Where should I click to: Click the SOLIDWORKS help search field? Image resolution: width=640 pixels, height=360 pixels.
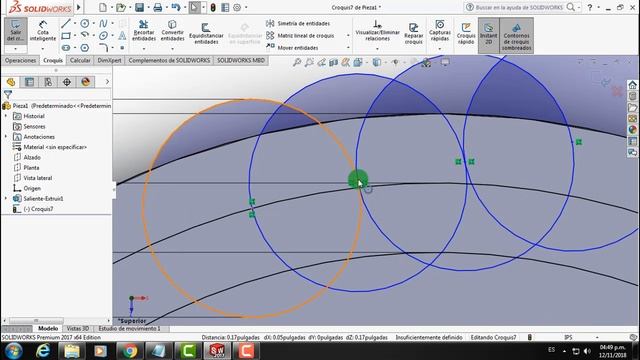[521, 7]
